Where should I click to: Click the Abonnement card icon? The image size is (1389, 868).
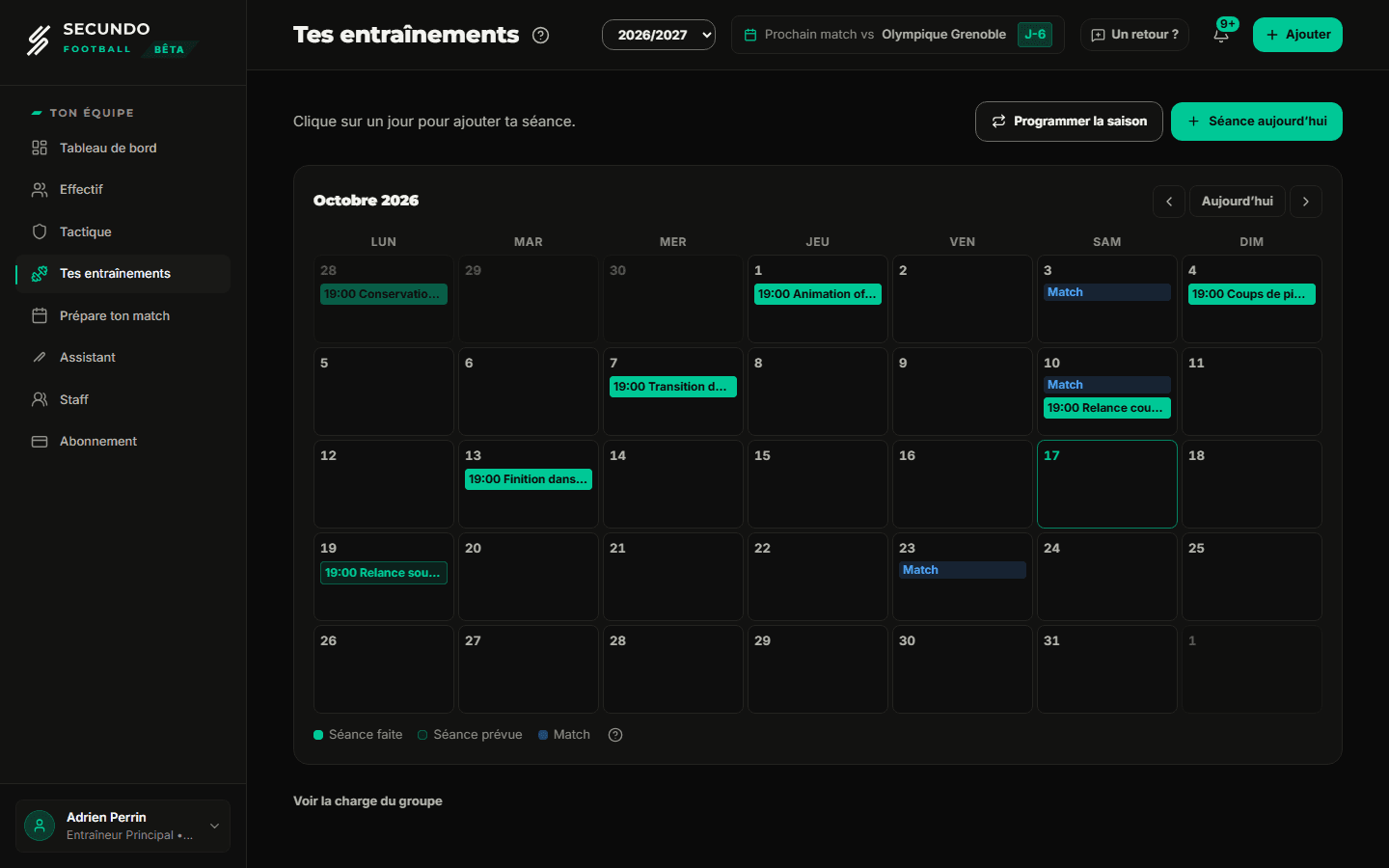pos(40,442)
